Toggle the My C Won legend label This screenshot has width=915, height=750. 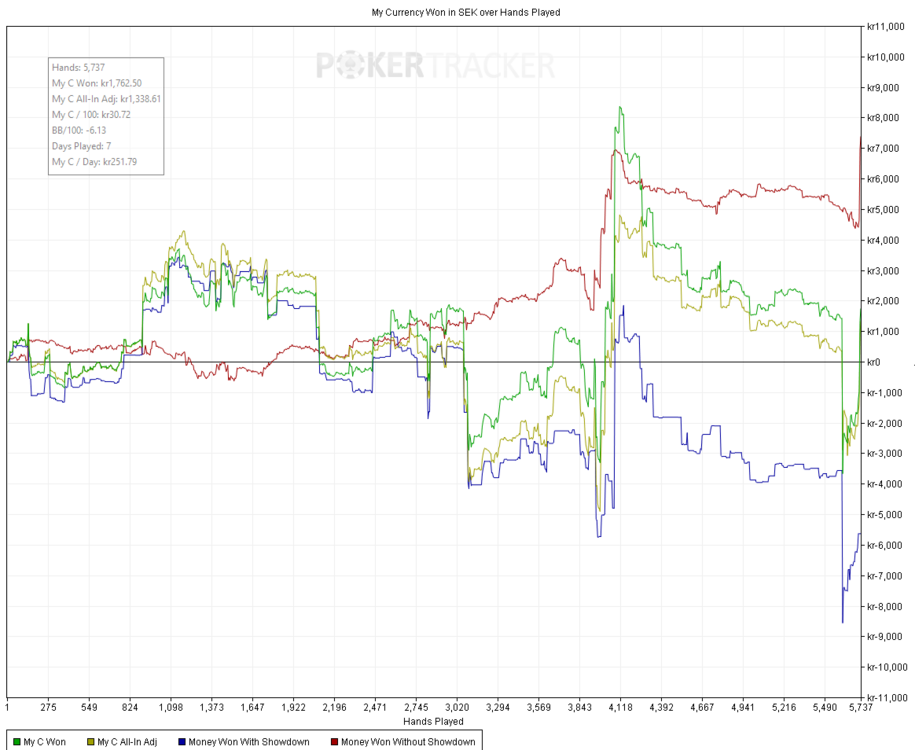[45, 742]
